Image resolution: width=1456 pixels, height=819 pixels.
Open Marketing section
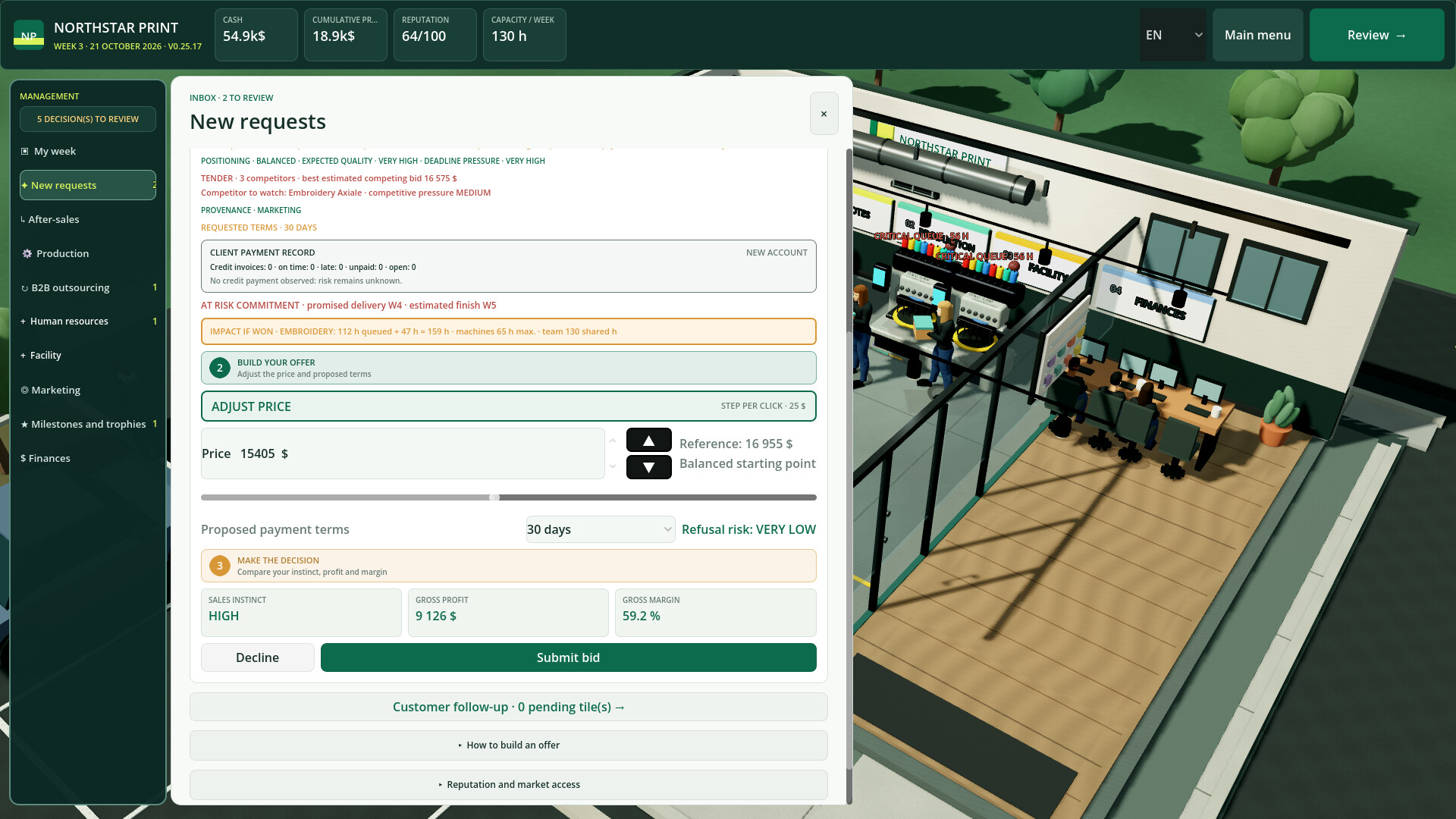tap(88, 390)
